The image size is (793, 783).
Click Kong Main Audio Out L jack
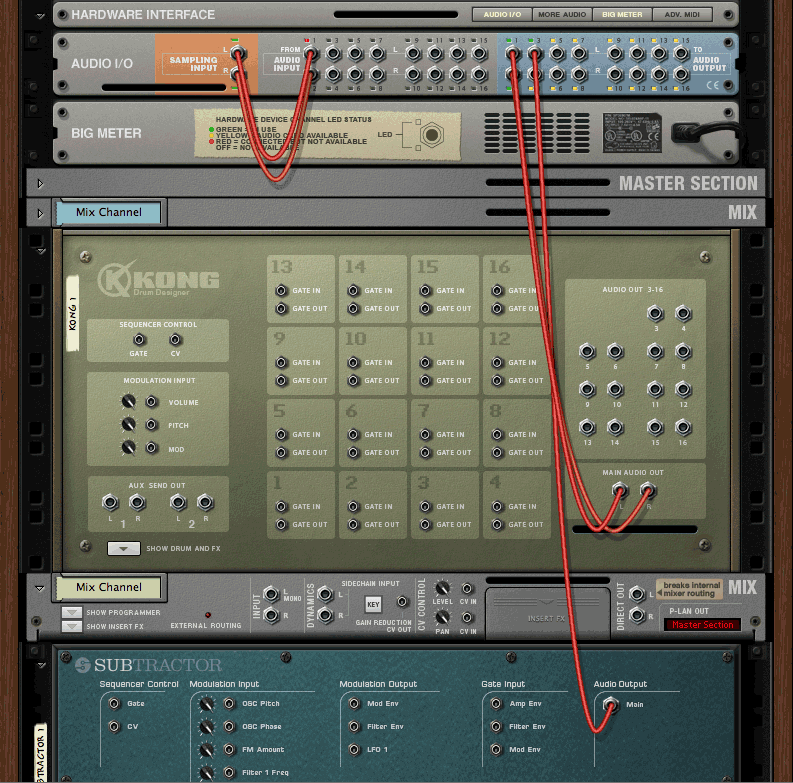click(x=620, y=490)
